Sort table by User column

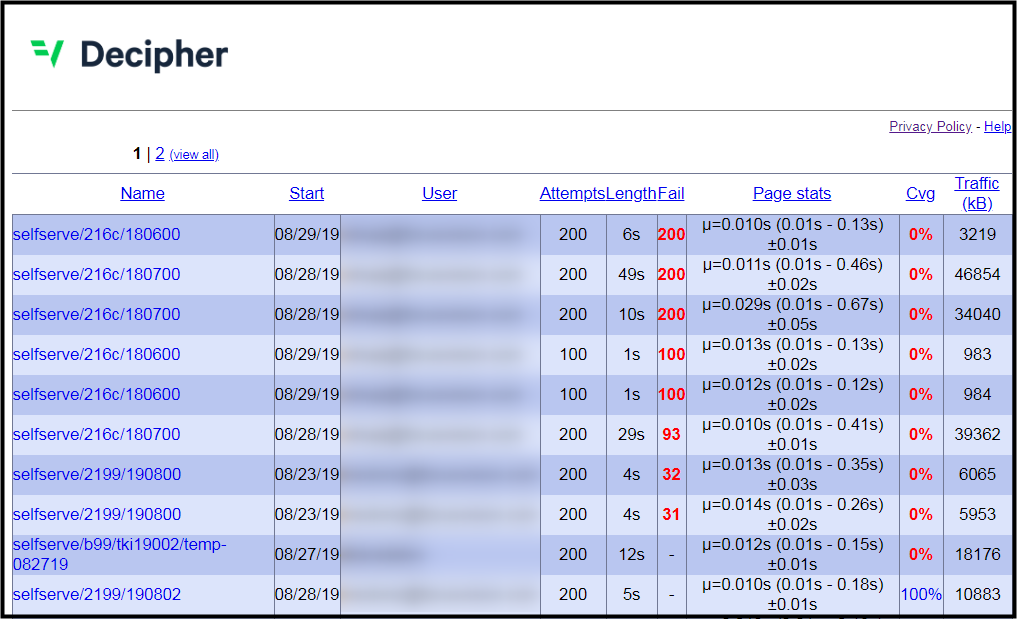tap(440, 193)
